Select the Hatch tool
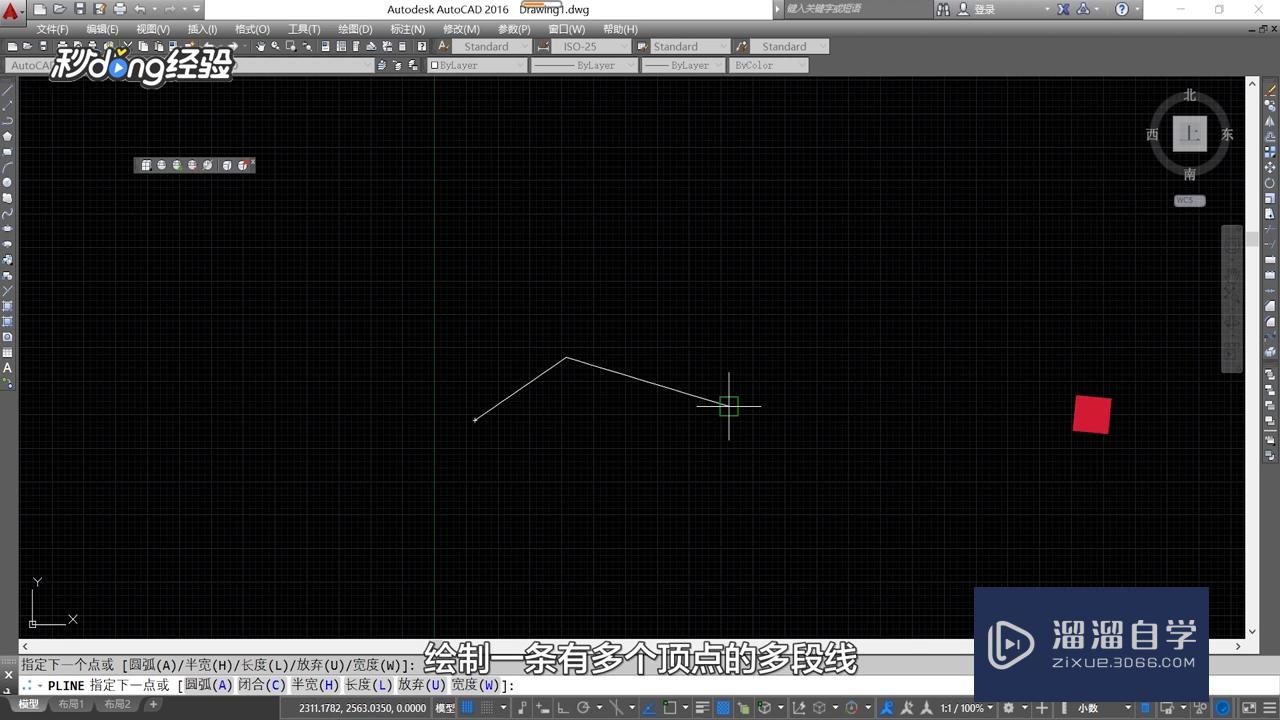 pos(8,306)
